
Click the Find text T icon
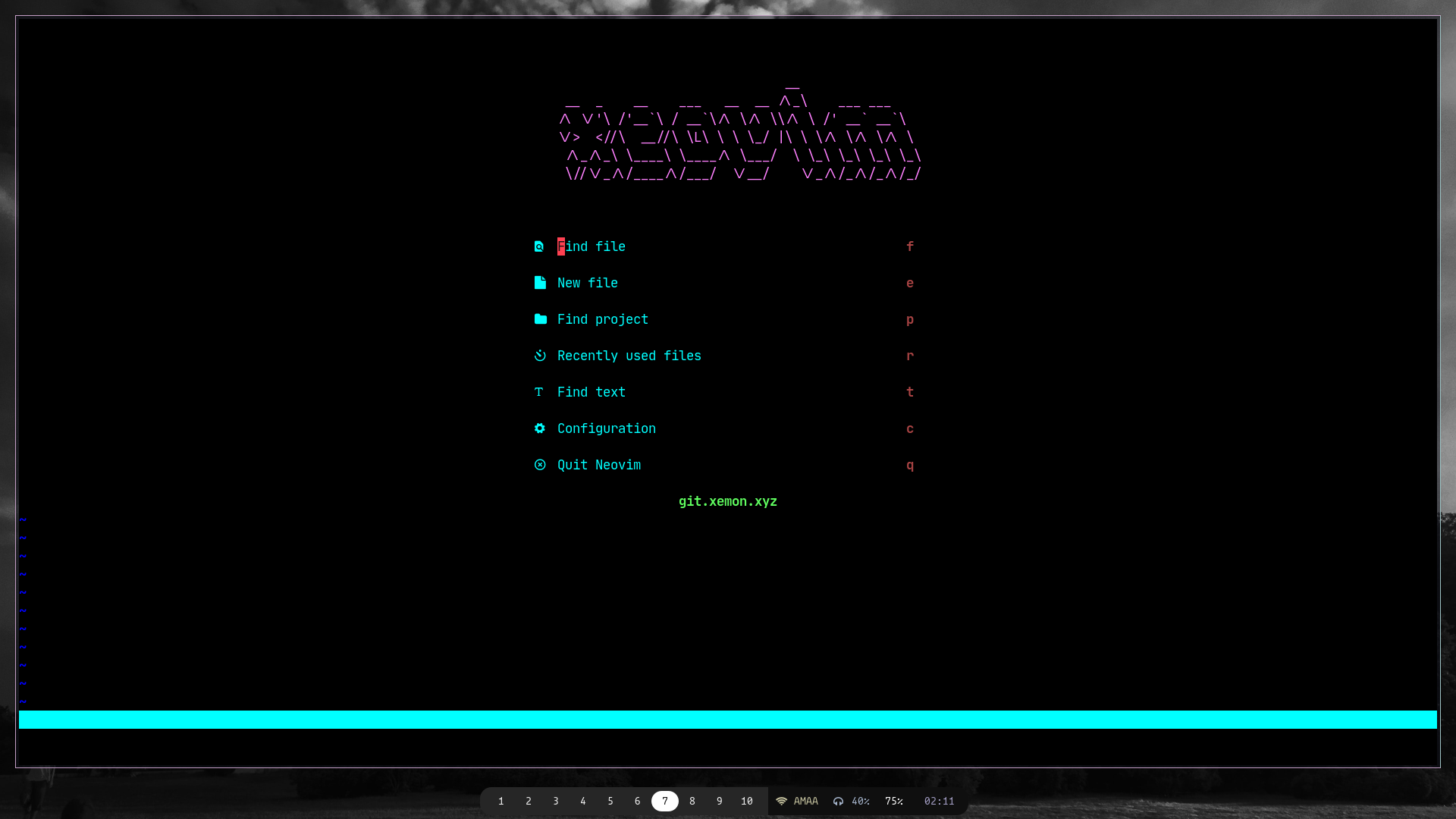[x=539, y=392]
